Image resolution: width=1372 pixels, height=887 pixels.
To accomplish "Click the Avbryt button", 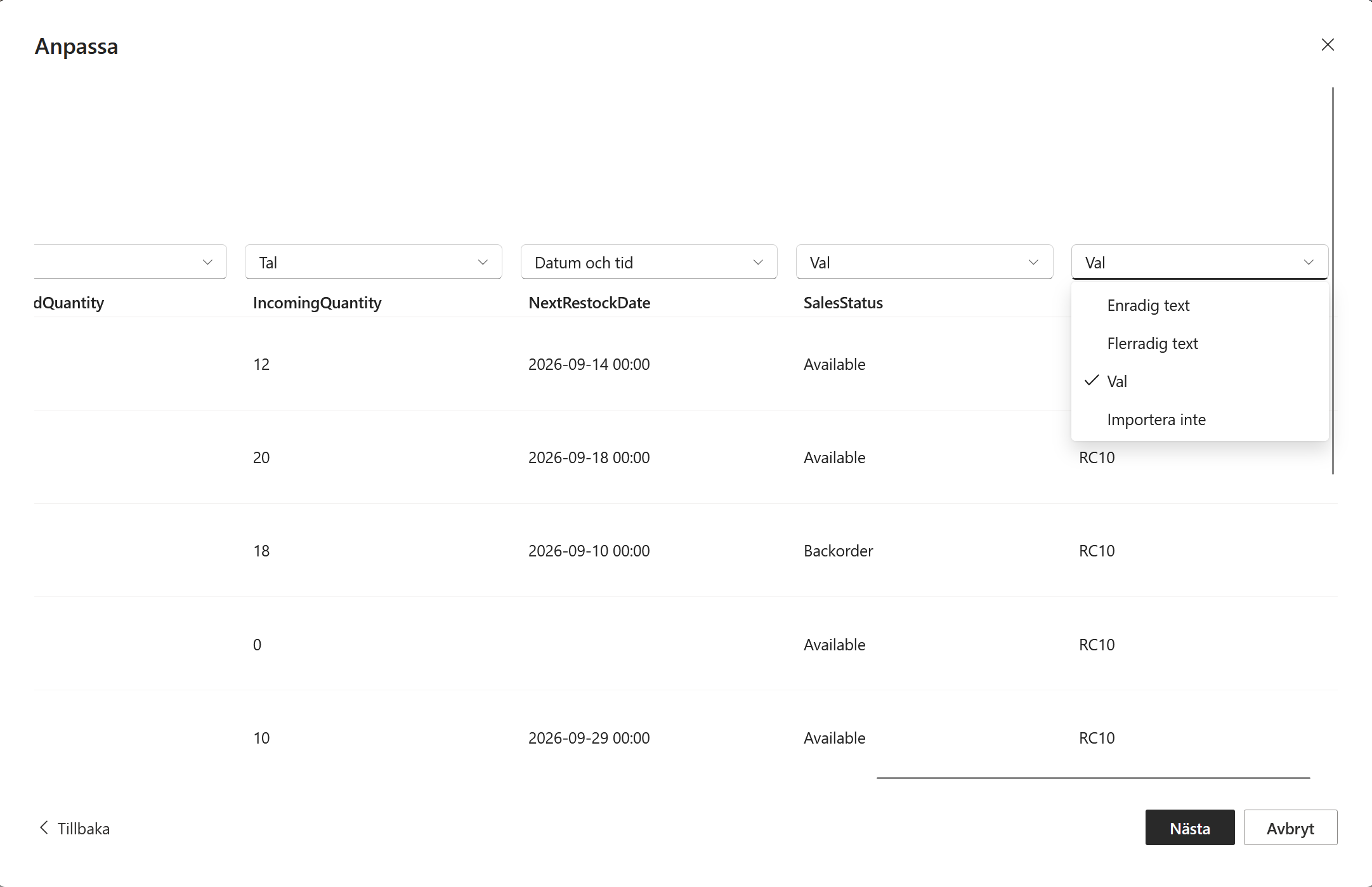I will pyautogui.click(x=1290, y=827).
